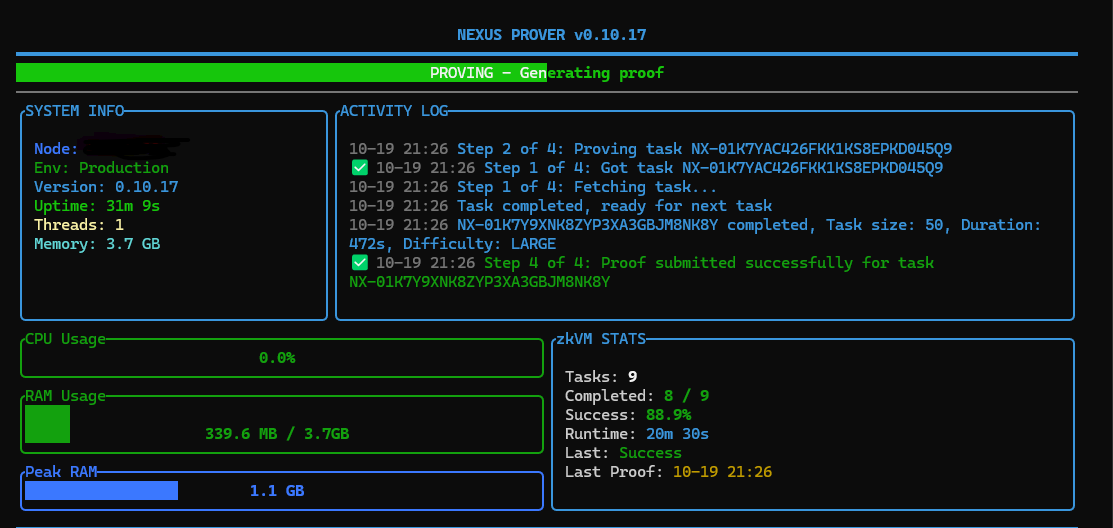Click the Last Proof: 10-19 21:26 stat
Image resolution: width=1113 pixels, height=528 pixels.
669,472
